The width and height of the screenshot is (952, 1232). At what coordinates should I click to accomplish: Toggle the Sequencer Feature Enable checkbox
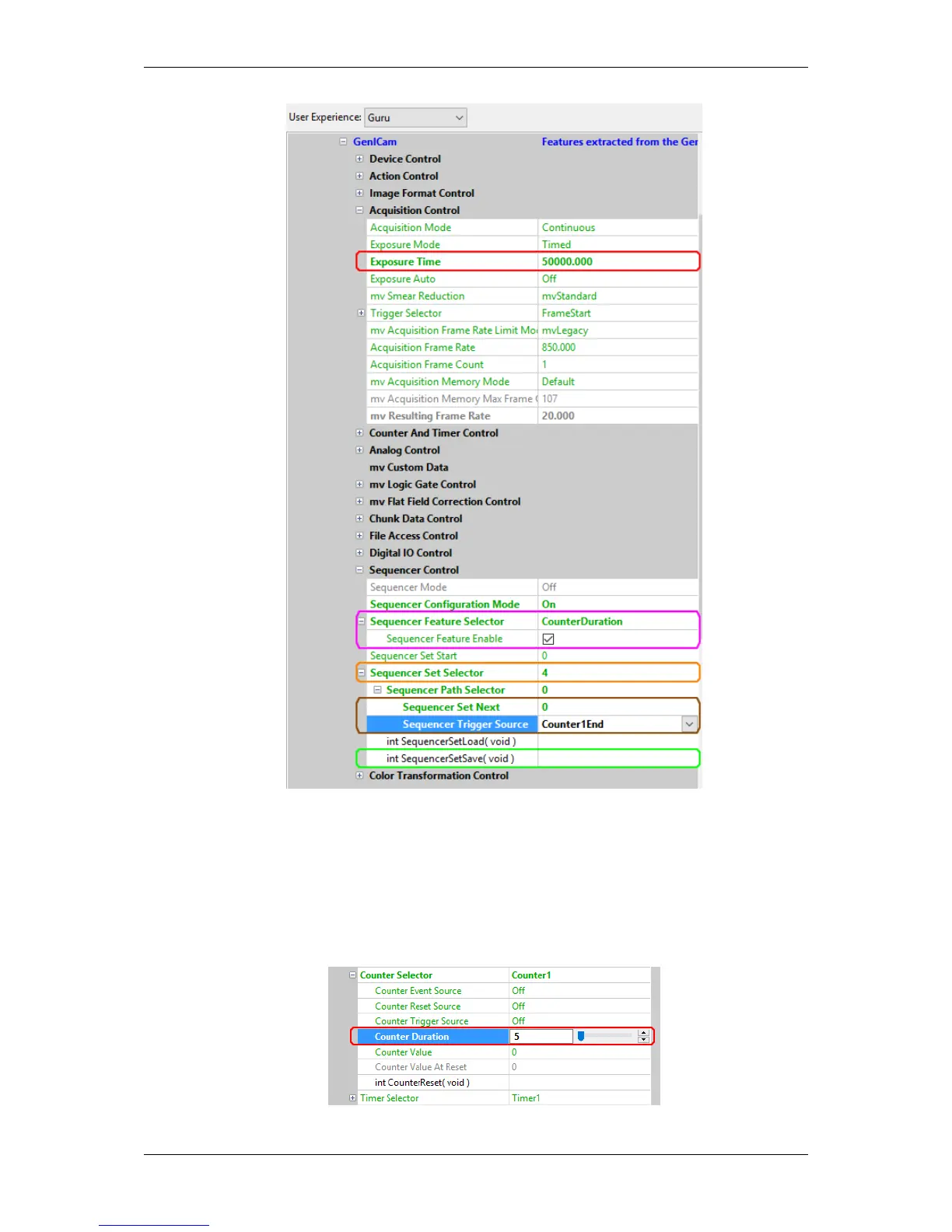(548, 639)
